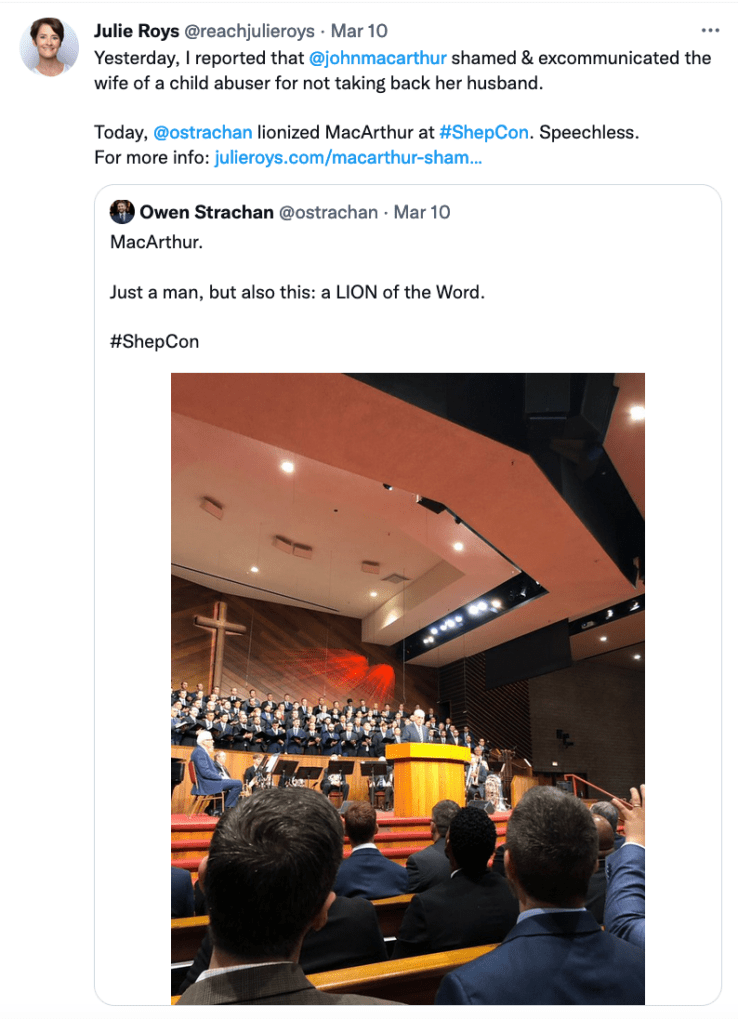Image resolution: width=738 pixels, height=1019 pixels.
Task: Click Owen Strachan's small profile avatar
Action: click(x=122, y=212)
